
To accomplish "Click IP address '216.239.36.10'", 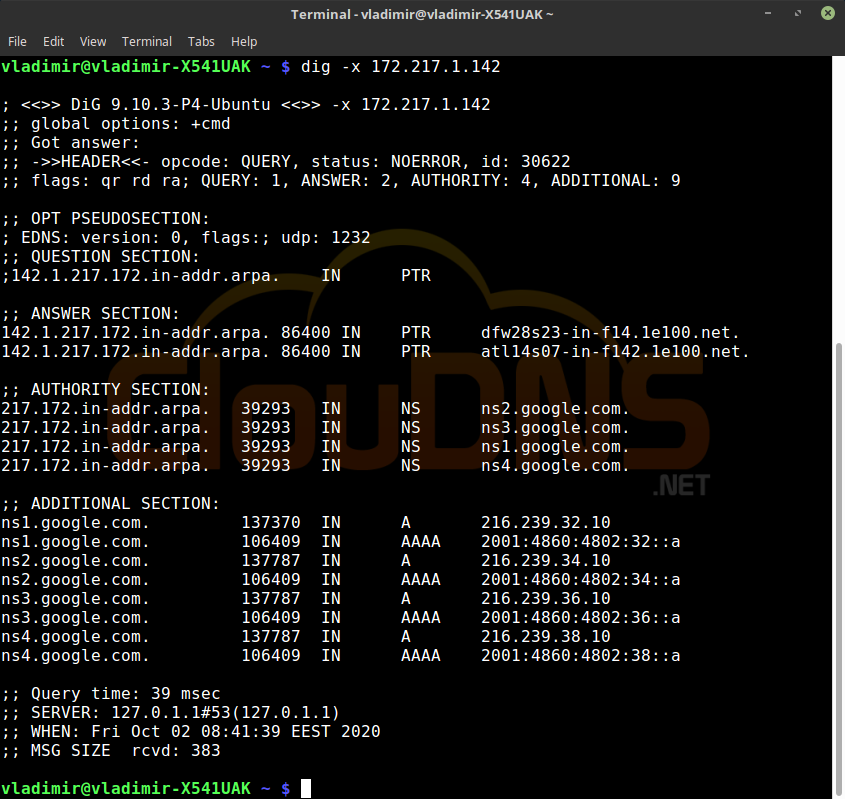I will pyautogui.click(x=545, y=598).
